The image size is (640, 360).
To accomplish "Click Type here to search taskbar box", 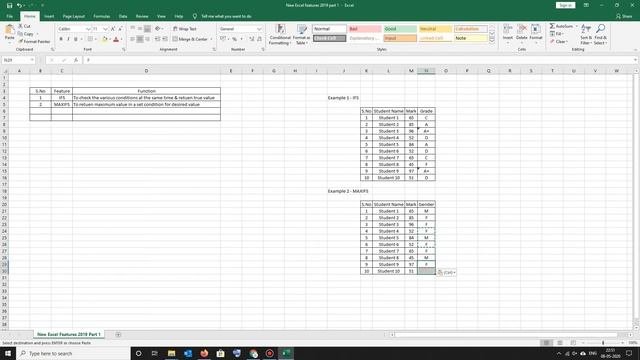I will click(73, 353).
